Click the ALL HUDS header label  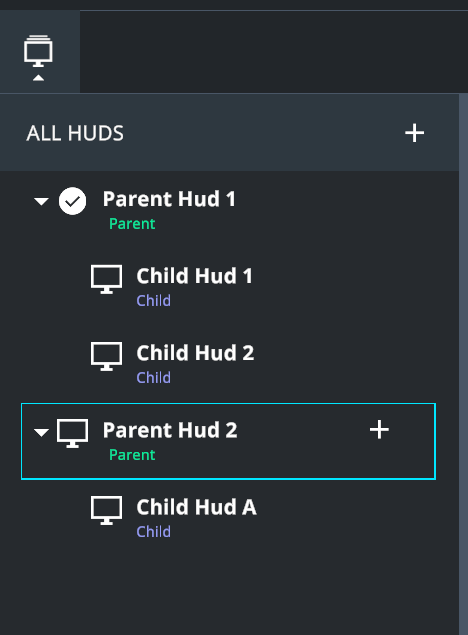(x=75, y=133)
